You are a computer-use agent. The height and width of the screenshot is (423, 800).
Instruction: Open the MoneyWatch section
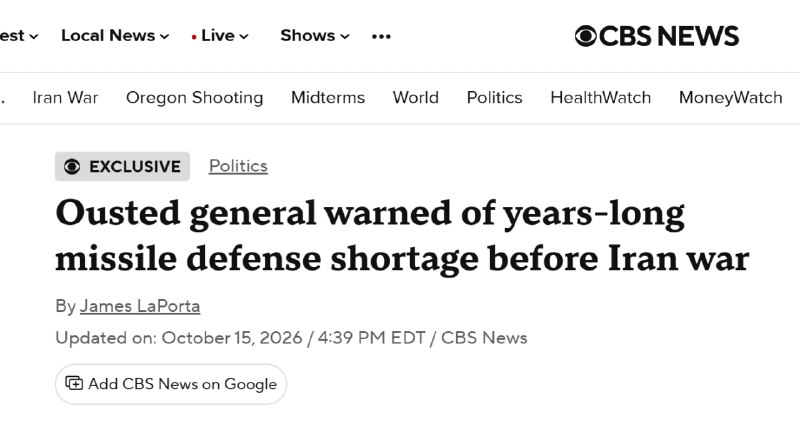point(731,97)
